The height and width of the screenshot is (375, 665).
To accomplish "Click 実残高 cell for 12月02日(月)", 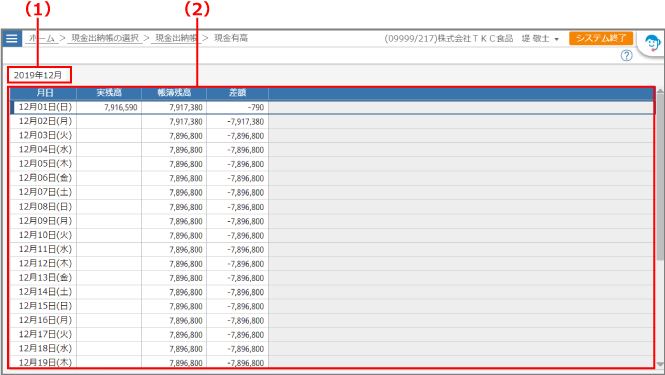I will click(109, 121).
